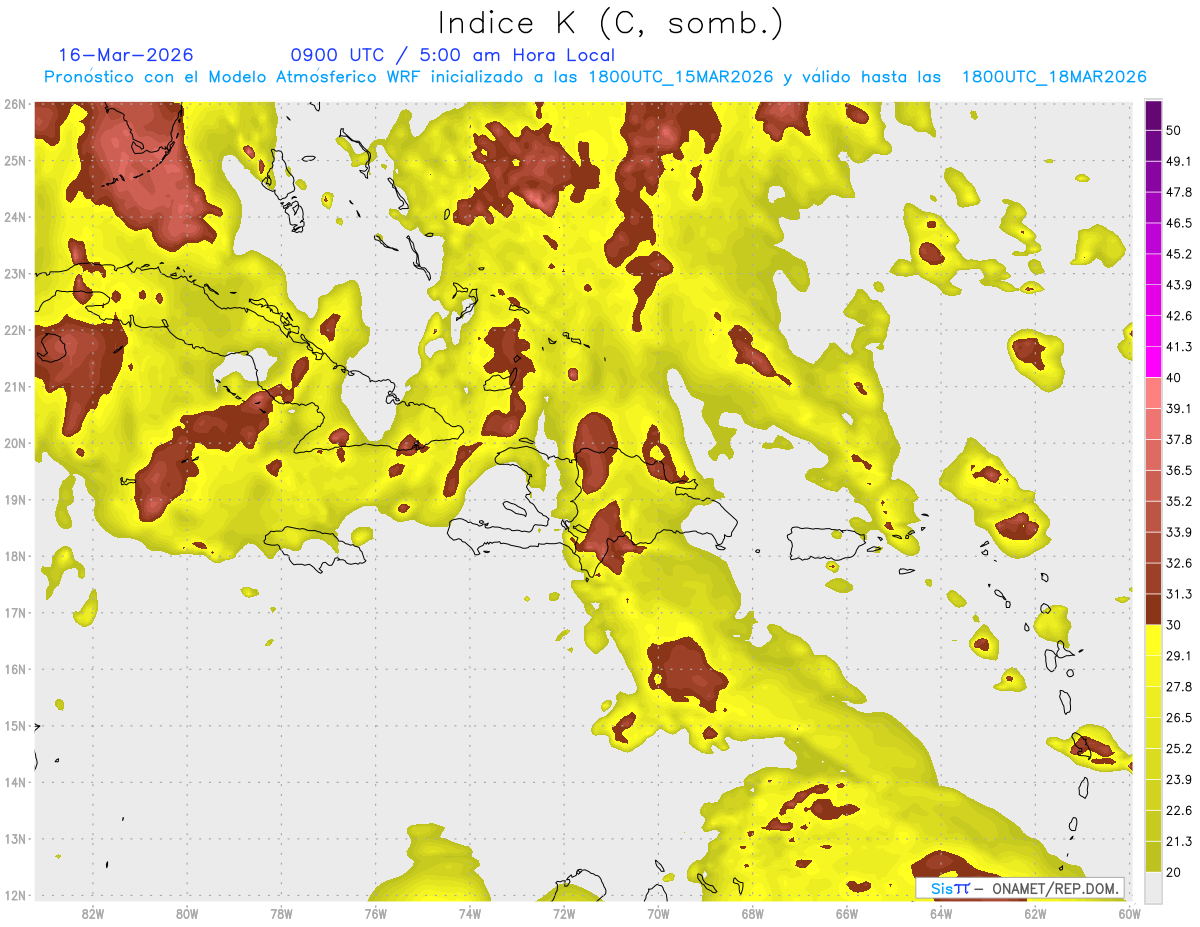
Task: Click the '23N' latitude label
Action: 15,274
